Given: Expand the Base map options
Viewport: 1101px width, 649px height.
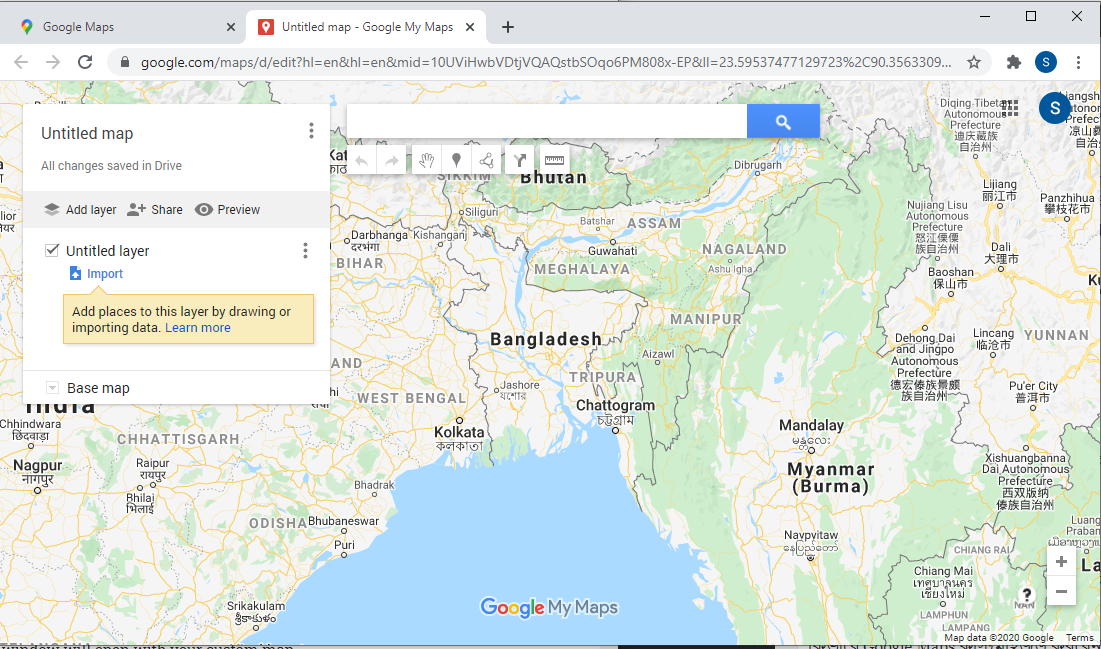Looking at the screenshot, I should tap(52, 388).
